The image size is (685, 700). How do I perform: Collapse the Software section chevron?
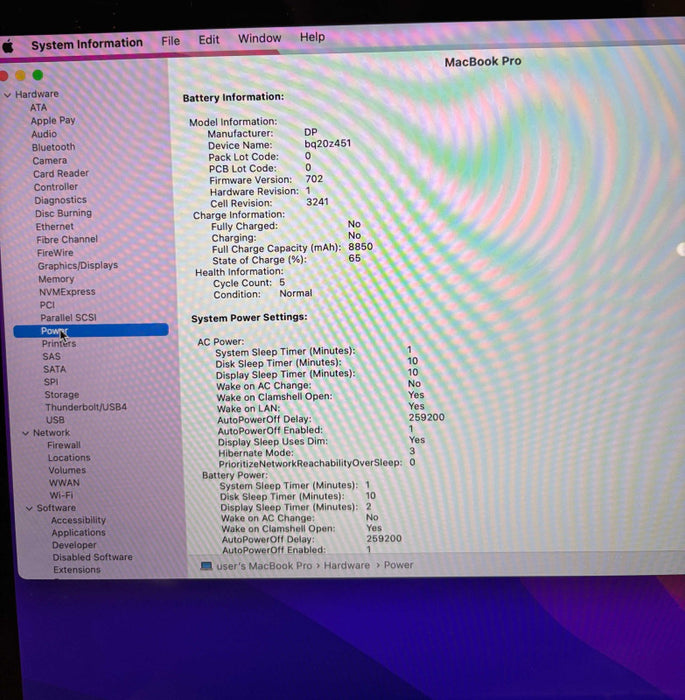(29, 508)
